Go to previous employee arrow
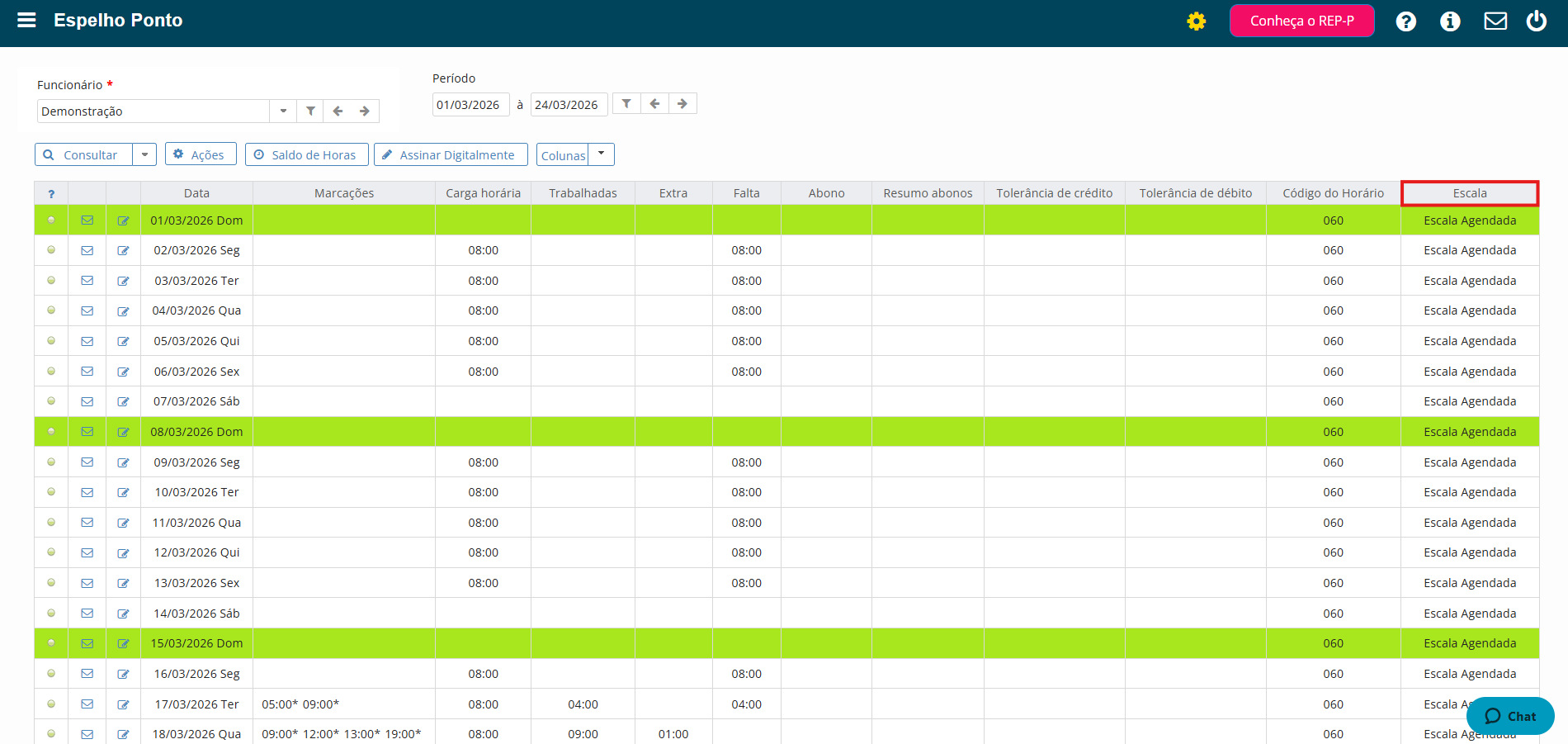The height and width of the screenshot is (744, 1568). pyautogui.click(x=338, y=111)
